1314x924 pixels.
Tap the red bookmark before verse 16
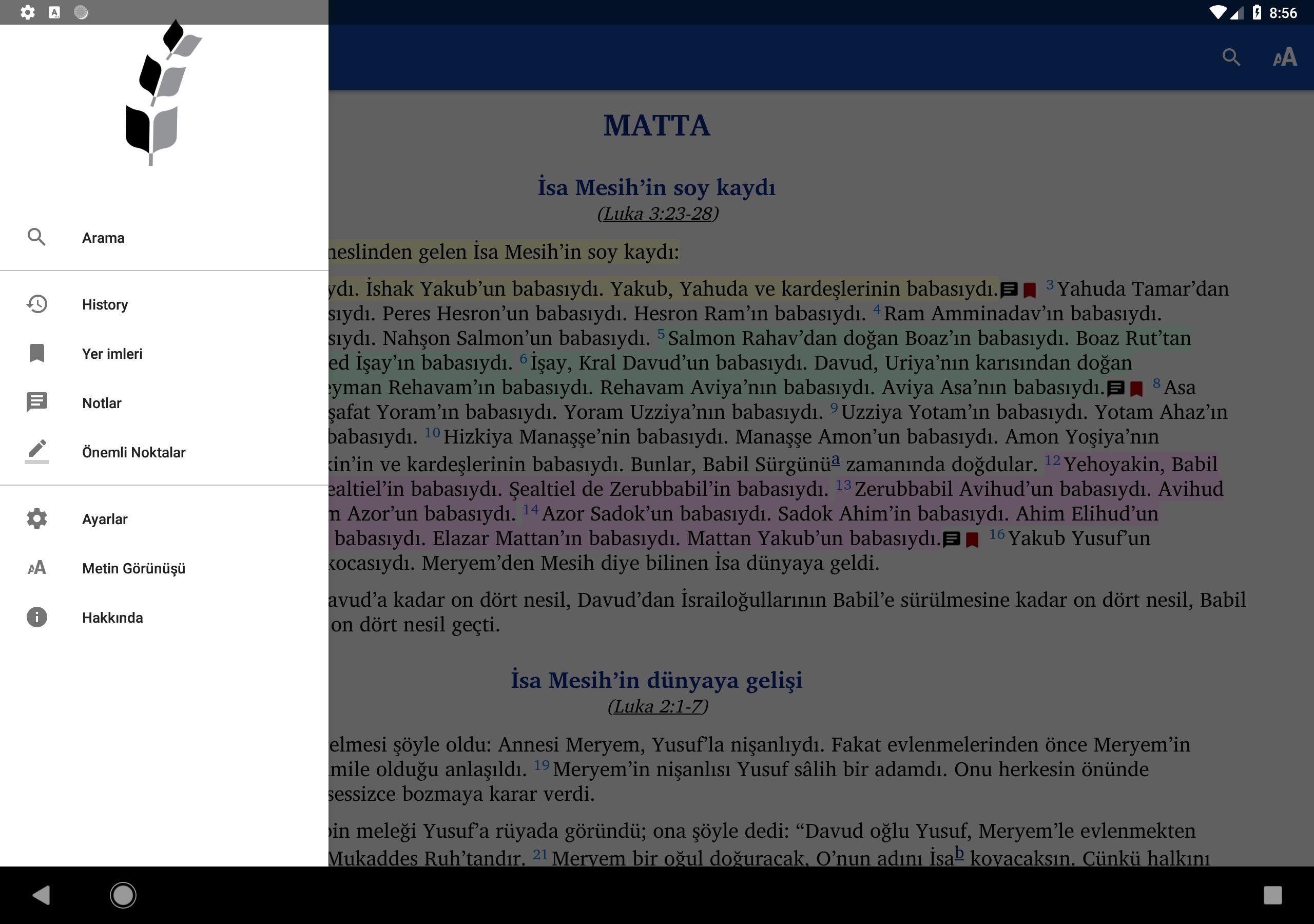(972, 540)
